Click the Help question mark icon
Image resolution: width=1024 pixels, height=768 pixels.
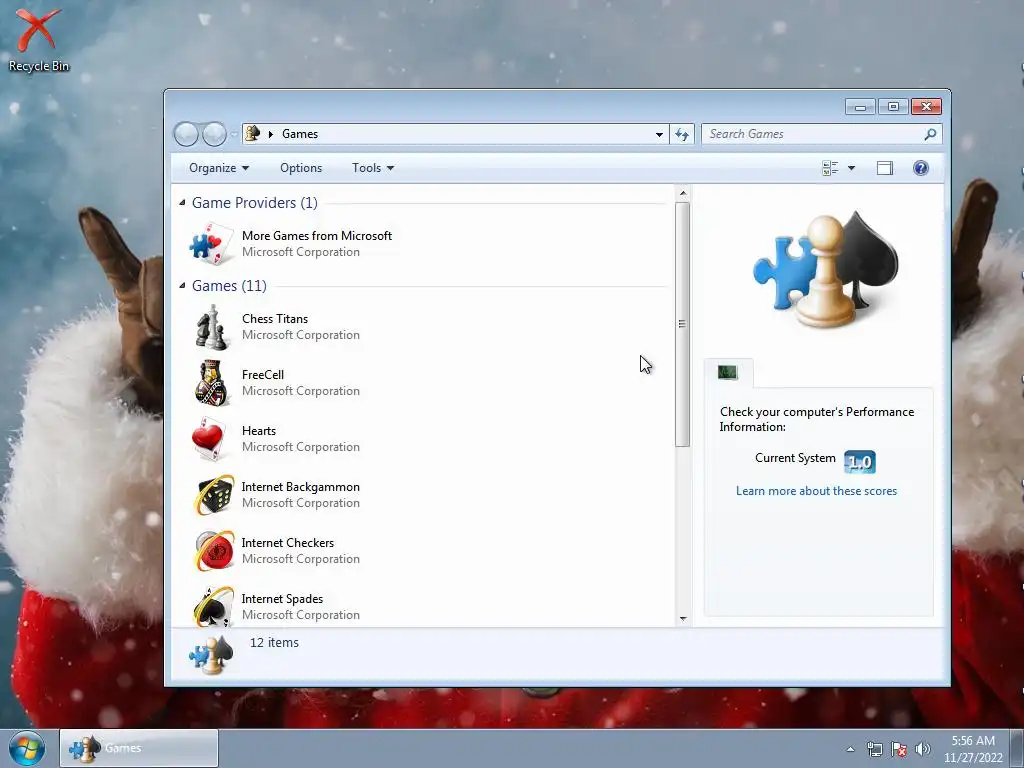920,168
